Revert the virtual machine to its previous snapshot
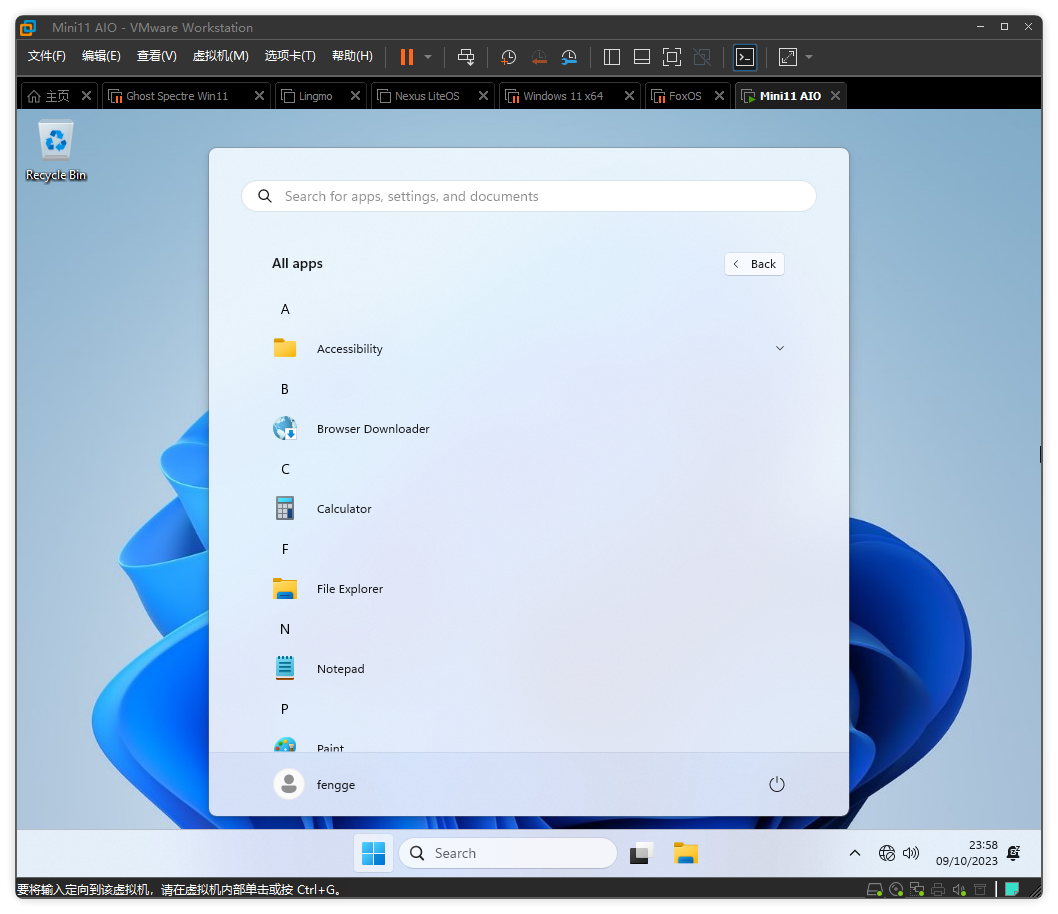This screenshot has height=914, width=1058. 538,57
